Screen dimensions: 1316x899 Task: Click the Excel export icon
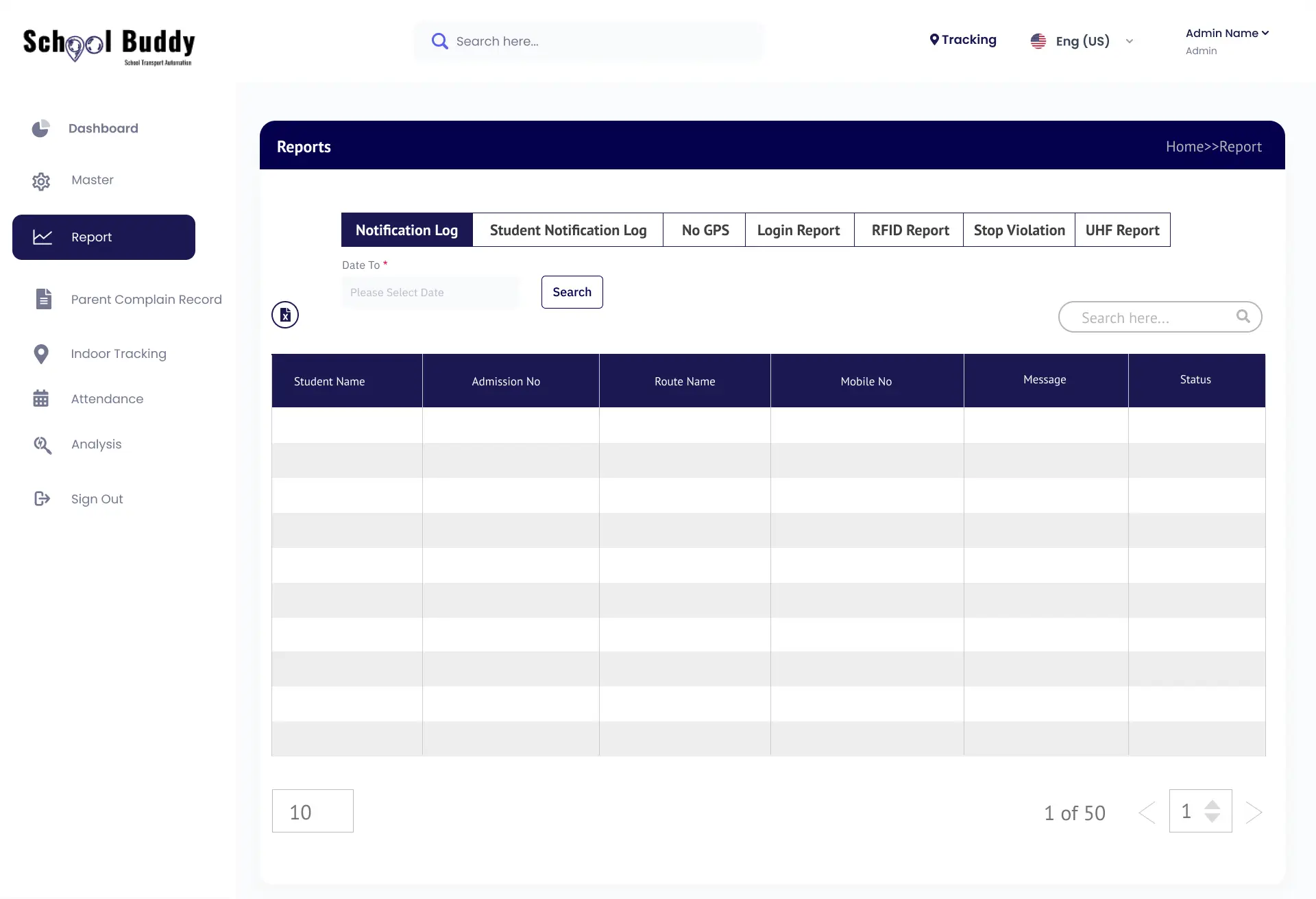click(x=285, y=315)
